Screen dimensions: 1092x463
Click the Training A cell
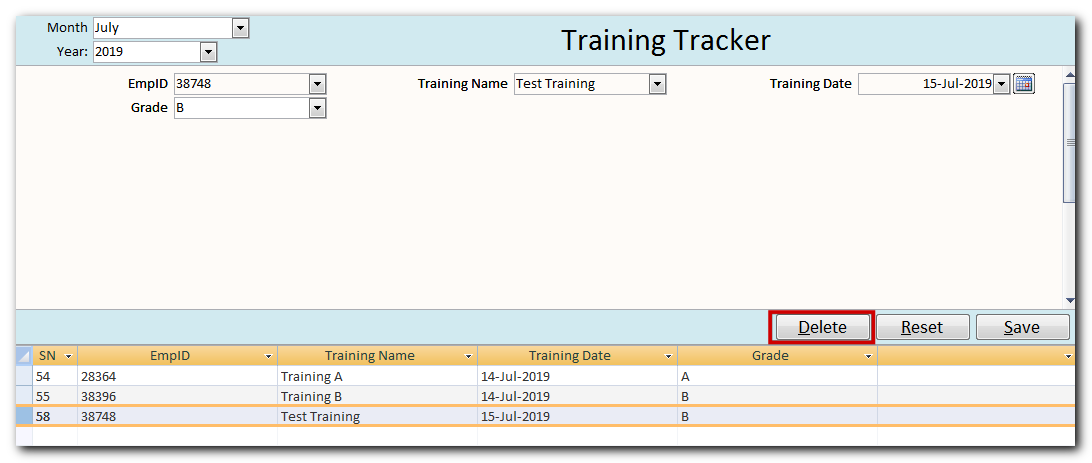click(377, 377)
